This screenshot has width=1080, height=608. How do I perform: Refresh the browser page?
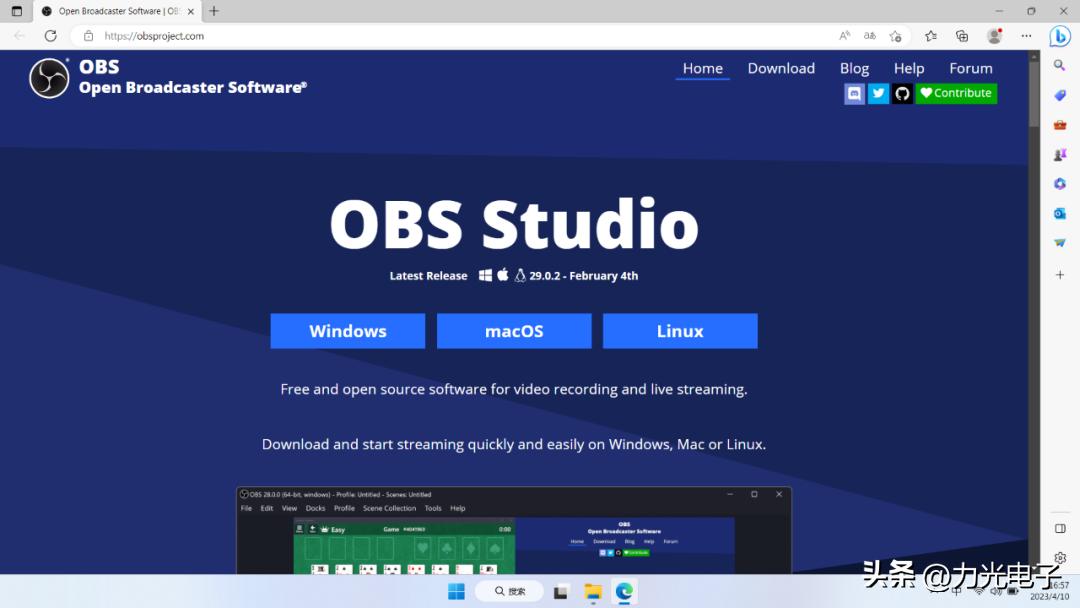click(x=50, y=36)
